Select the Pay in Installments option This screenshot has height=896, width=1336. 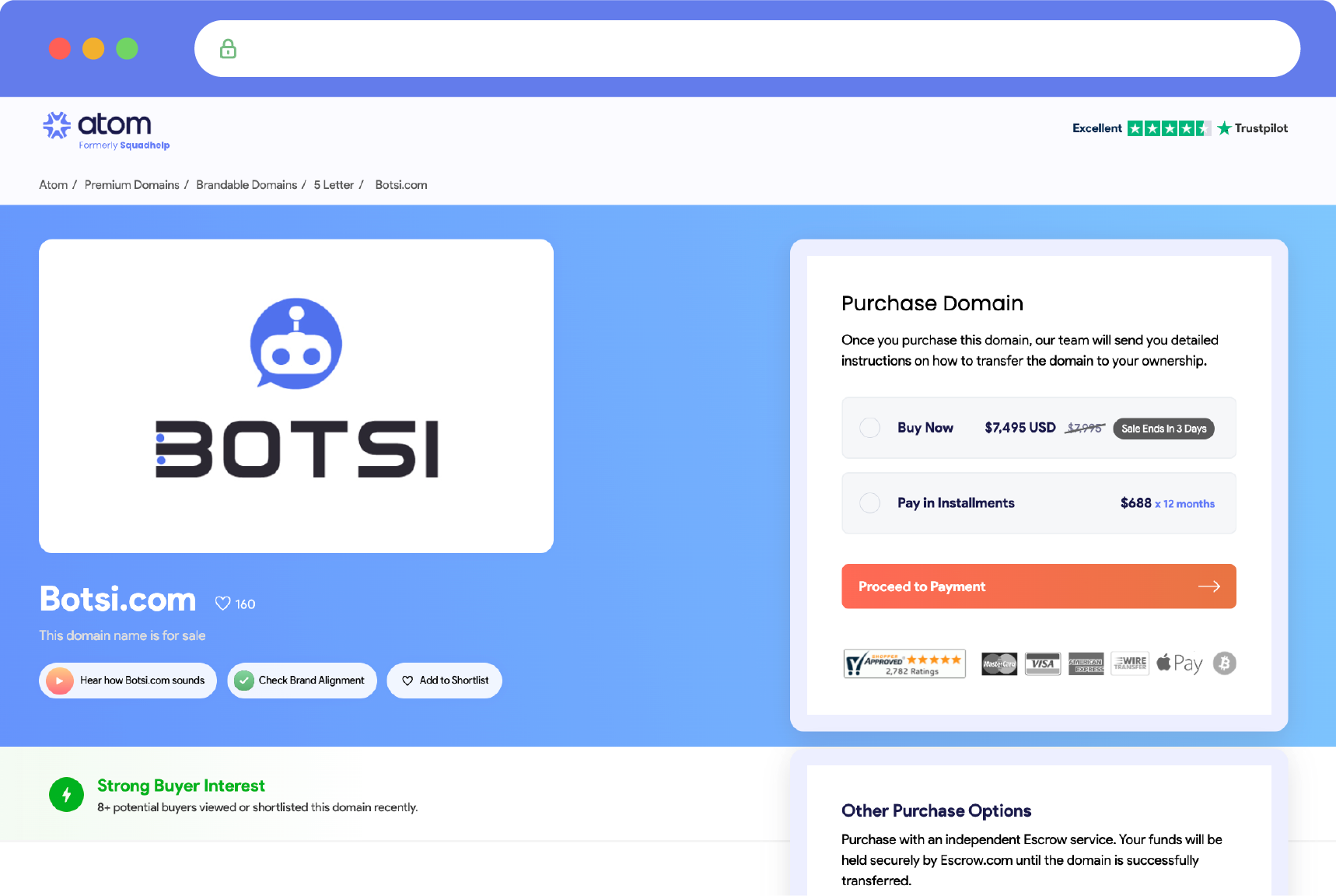point(870,503)
